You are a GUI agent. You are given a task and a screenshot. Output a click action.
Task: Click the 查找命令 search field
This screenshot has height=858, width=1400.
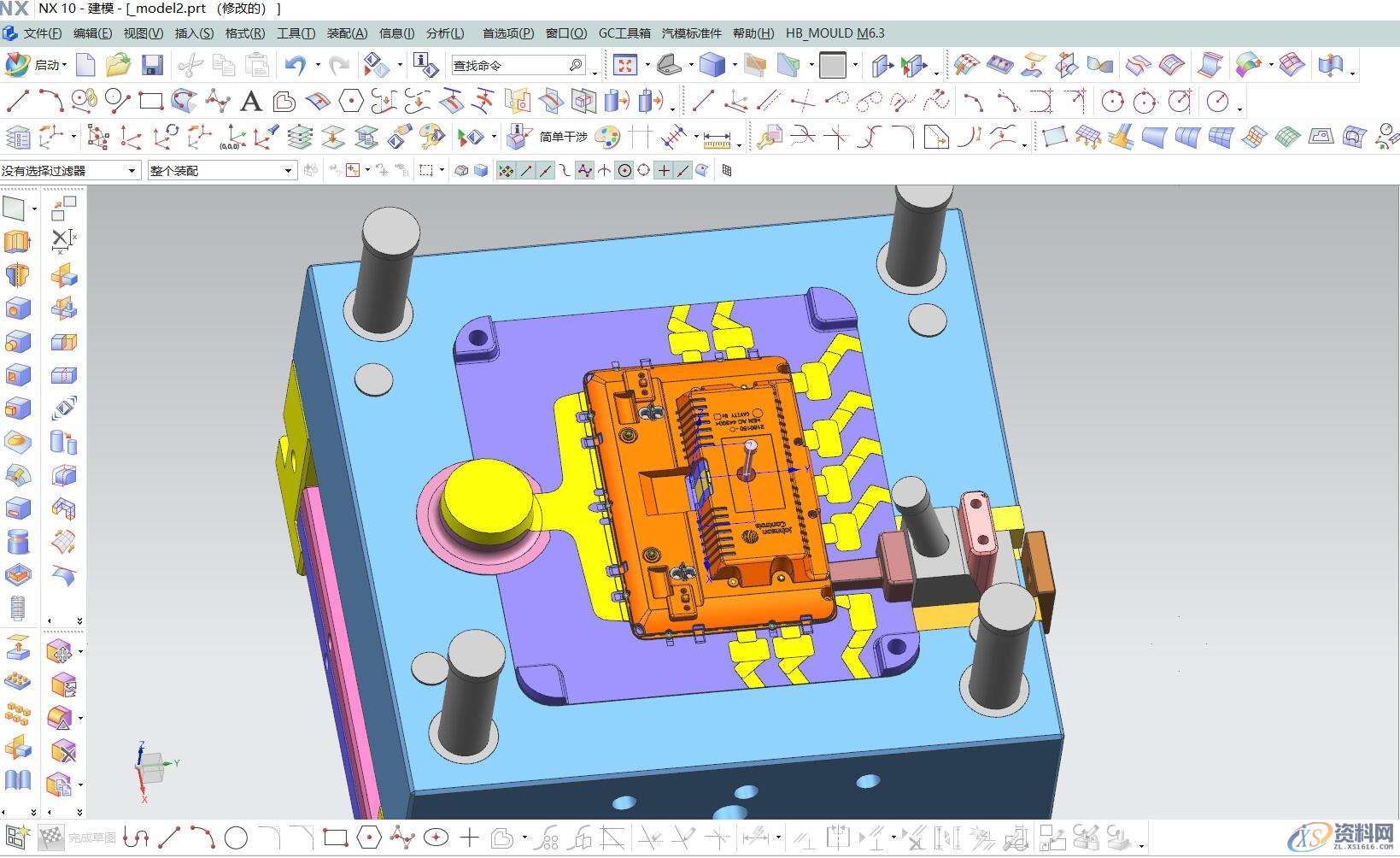[511, 65]
